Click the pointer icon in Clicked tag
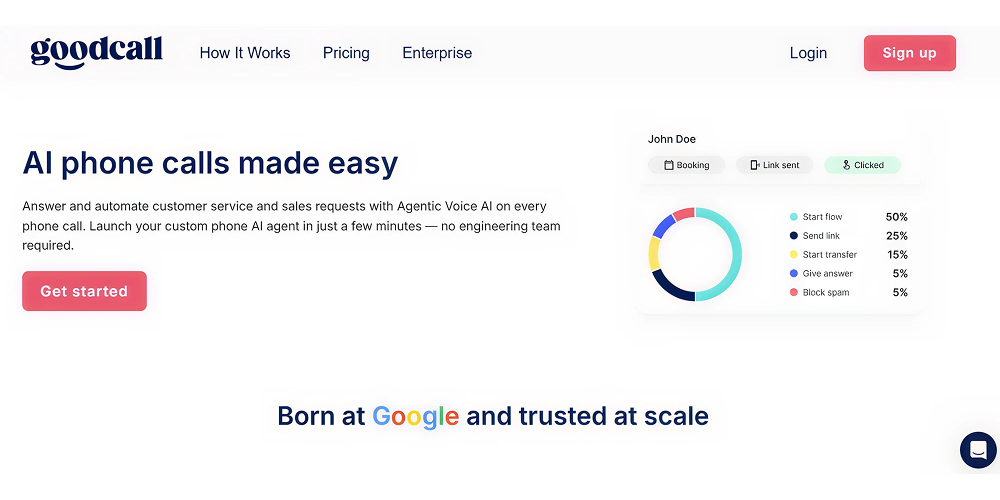This screenshot has width=1000, height=500. pyautogui.click(x=846, y=165)
